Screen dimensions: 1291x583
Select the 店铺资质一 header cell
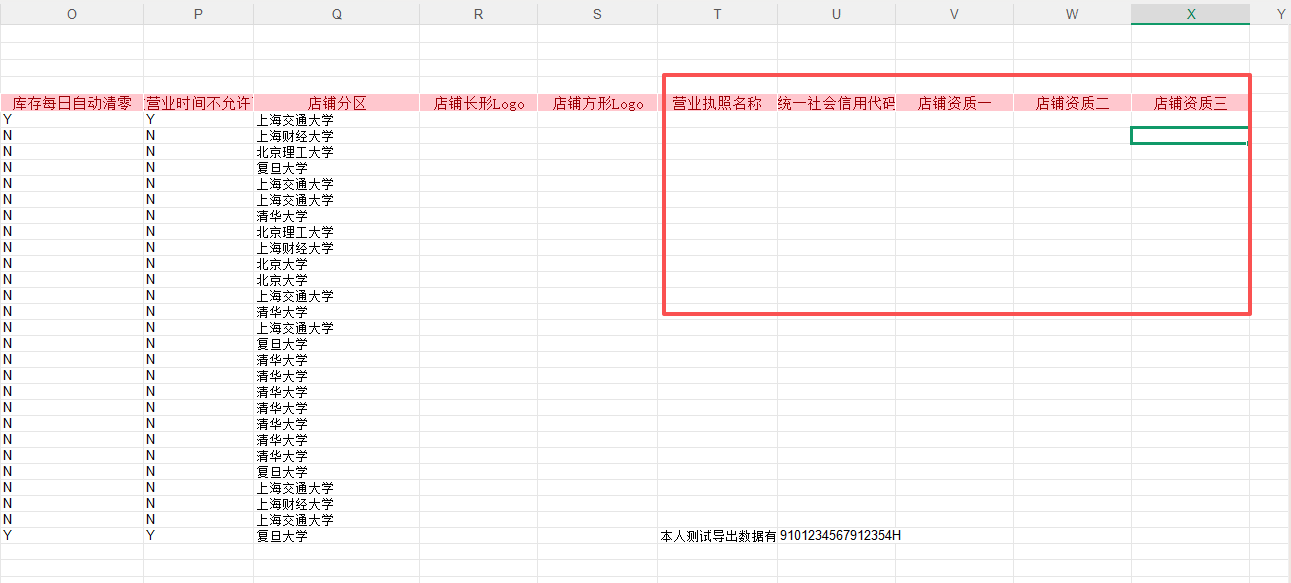954,103
